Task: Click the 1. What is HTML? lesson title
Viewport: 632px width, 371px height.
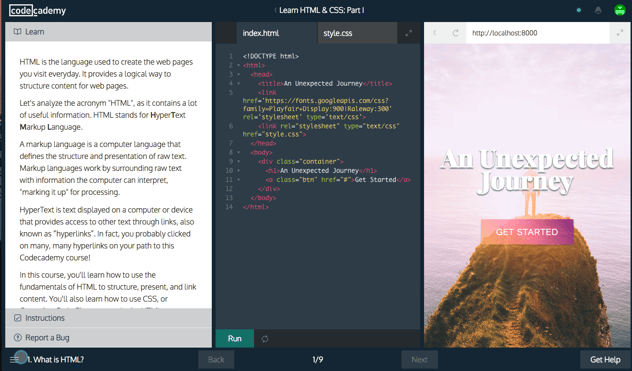Action: pos(55,359)
